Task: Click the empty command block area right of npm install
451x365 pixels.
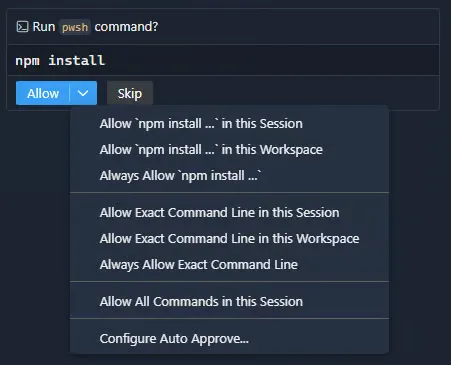Action: [272, 61]
